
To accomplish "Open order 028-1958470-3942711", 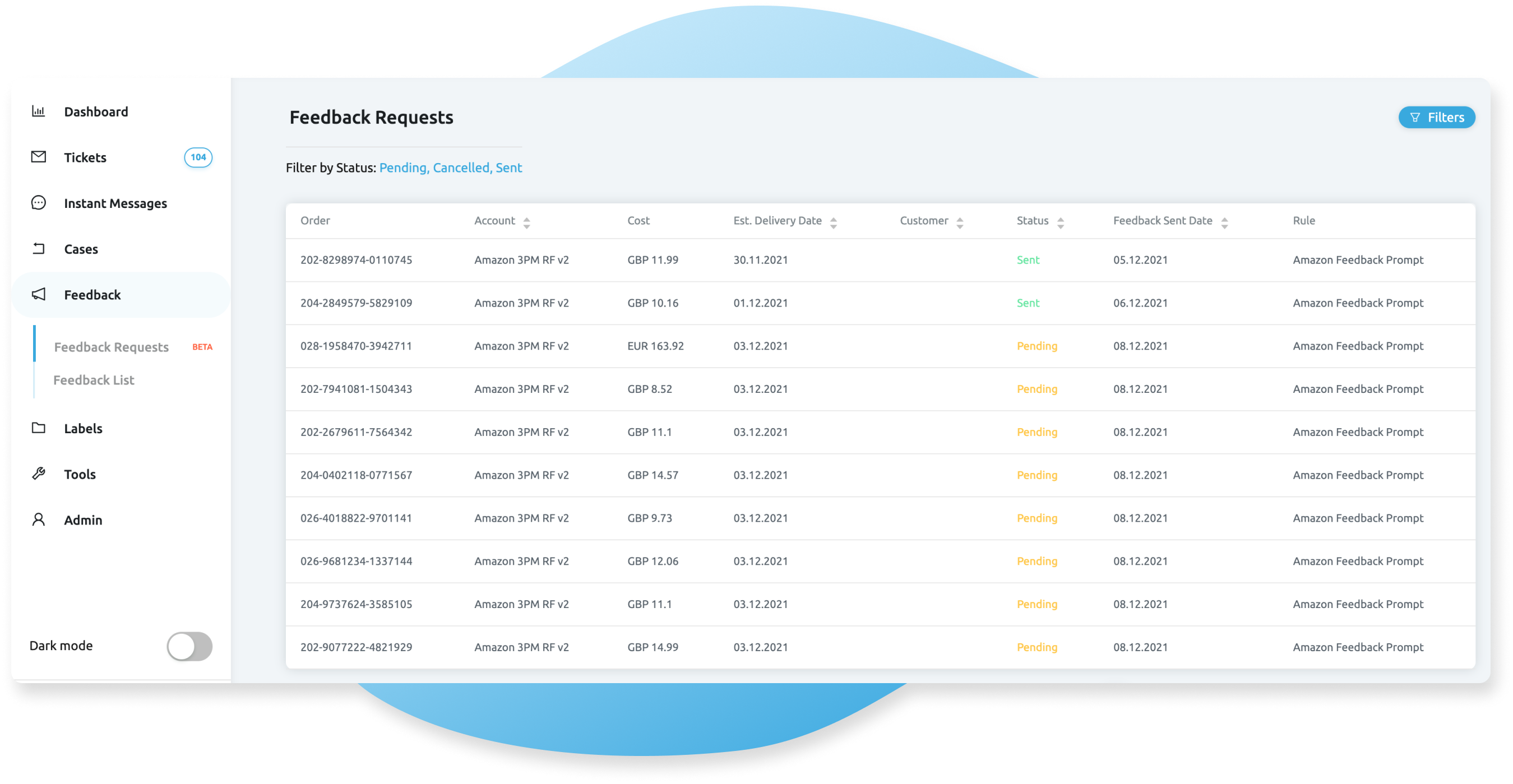I will (x=357, y=346).
